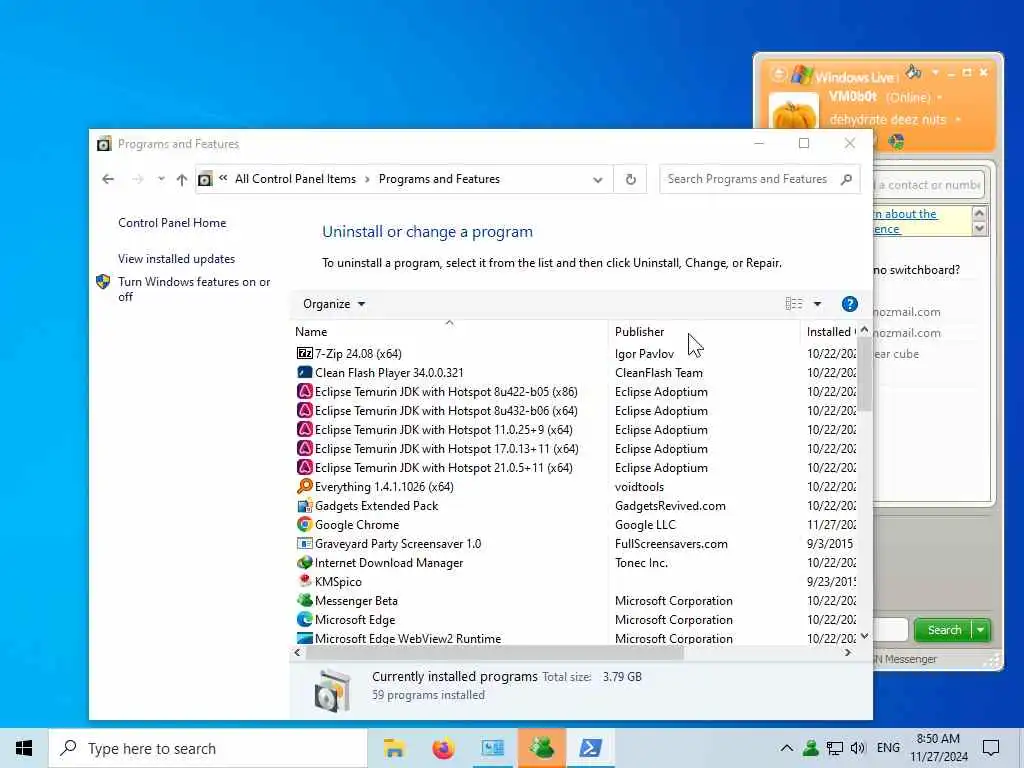Screen dimensions: 1024x768
Task: Open the 'about the' link in Messenger
Action: point(906,214)
